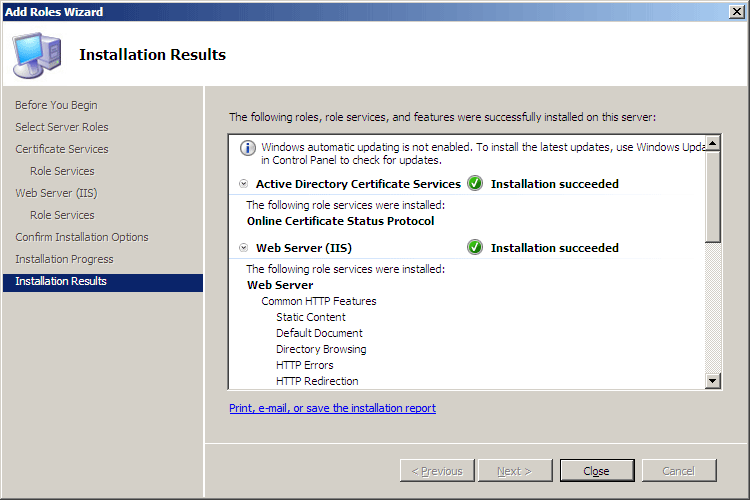Open Web Server (IIS) step in sidebar

pos(56,193)
